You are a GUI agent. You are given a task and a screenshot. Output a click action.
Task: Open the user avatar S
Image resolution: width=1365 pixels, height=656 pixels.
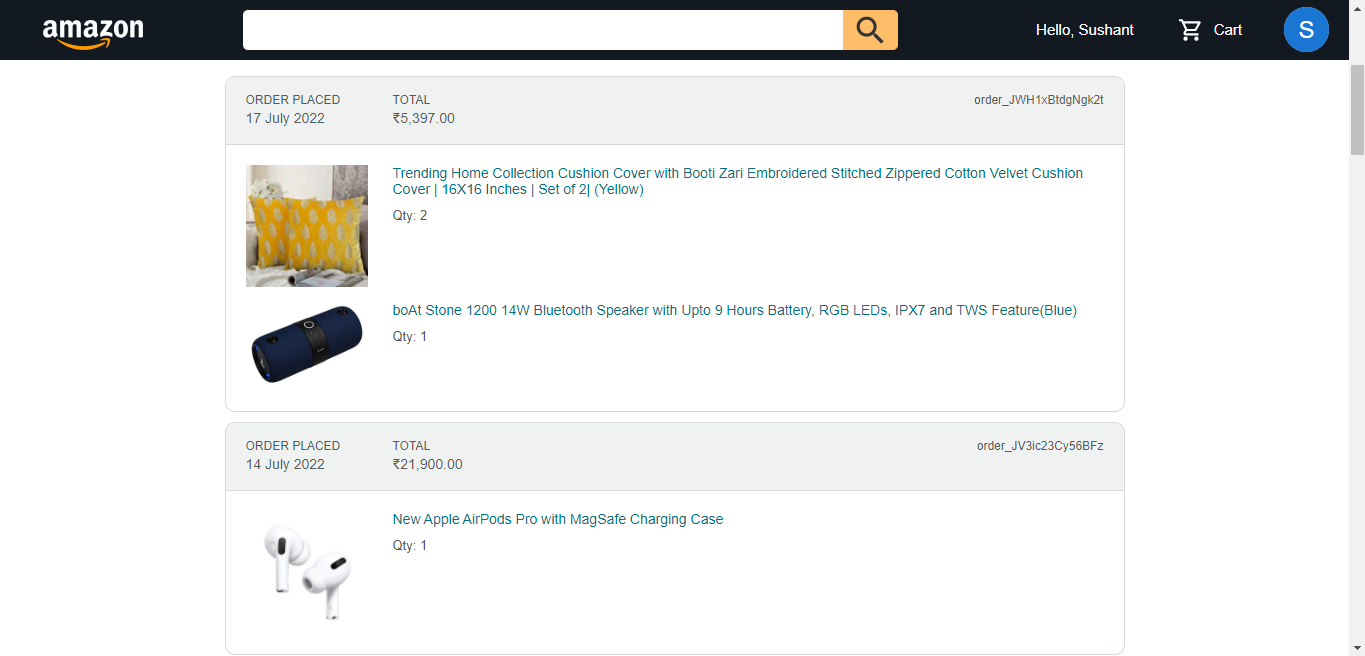[x=1306, y=30]
